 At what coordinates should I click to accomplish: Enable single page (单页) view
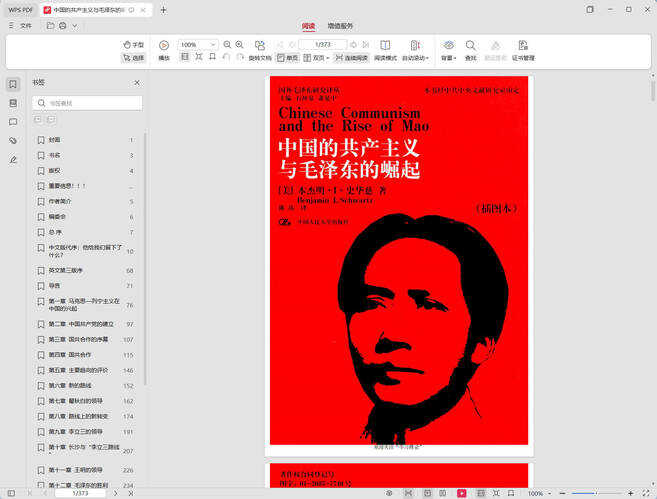point(288,58)
